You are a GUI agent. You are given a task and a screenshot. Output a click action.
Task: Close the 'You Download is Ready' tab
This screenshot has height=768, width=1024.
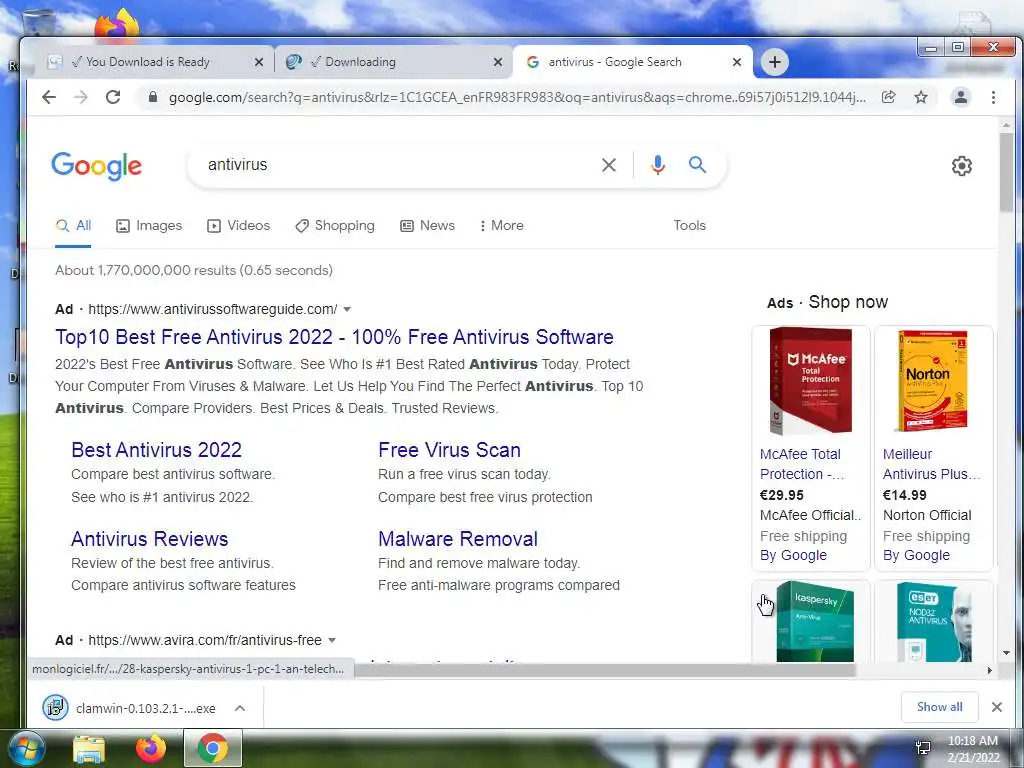tap(259, 62)
